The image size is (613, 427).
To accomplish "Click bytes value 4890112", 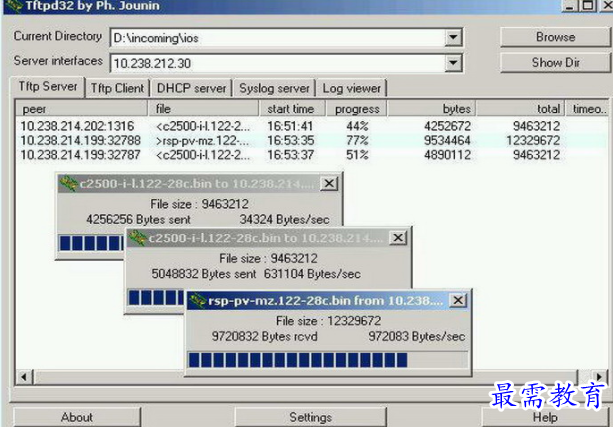I will [447, 155].
